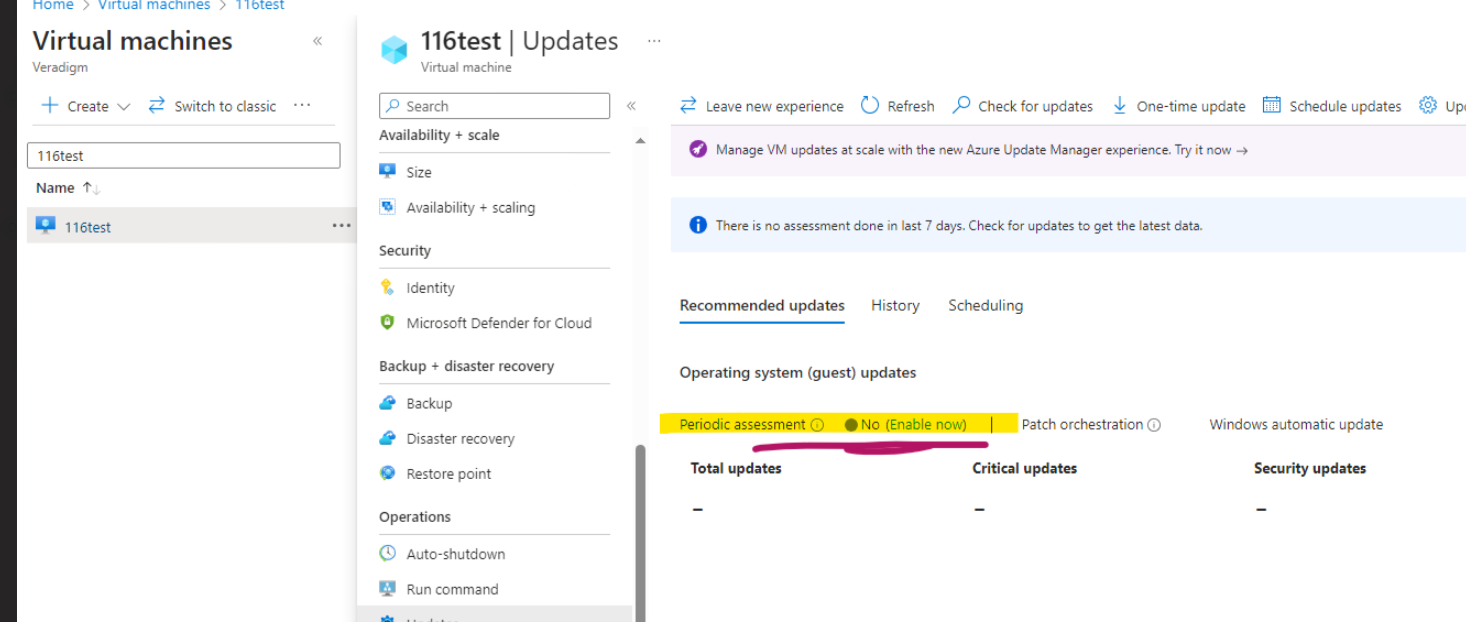Click the Try it now link
The width and height of the screenshot is (1466, 622).
point(1211,150)
